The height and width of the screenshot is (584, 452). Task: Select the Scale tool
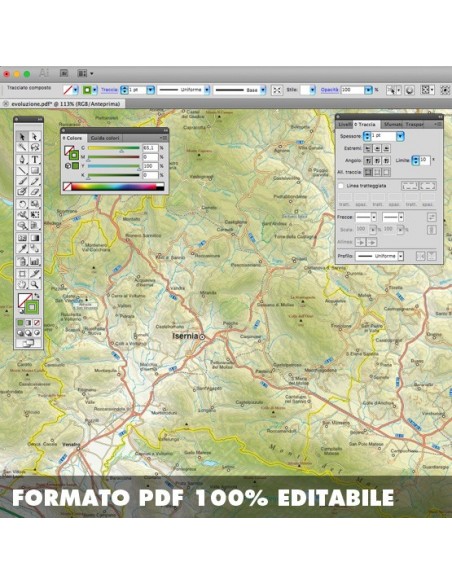click(x=35, y=204)
